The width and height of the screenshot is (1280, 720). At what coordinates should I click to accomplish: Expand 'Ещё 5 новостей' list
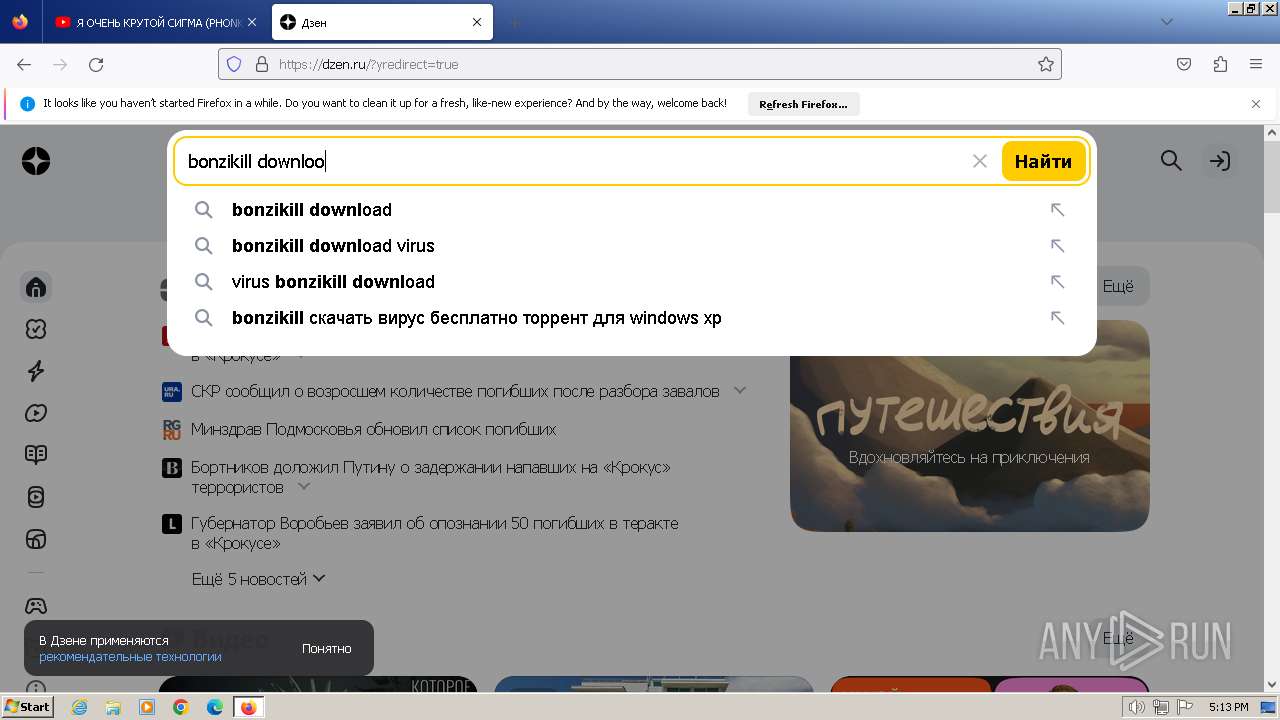[x=259, y=579]
